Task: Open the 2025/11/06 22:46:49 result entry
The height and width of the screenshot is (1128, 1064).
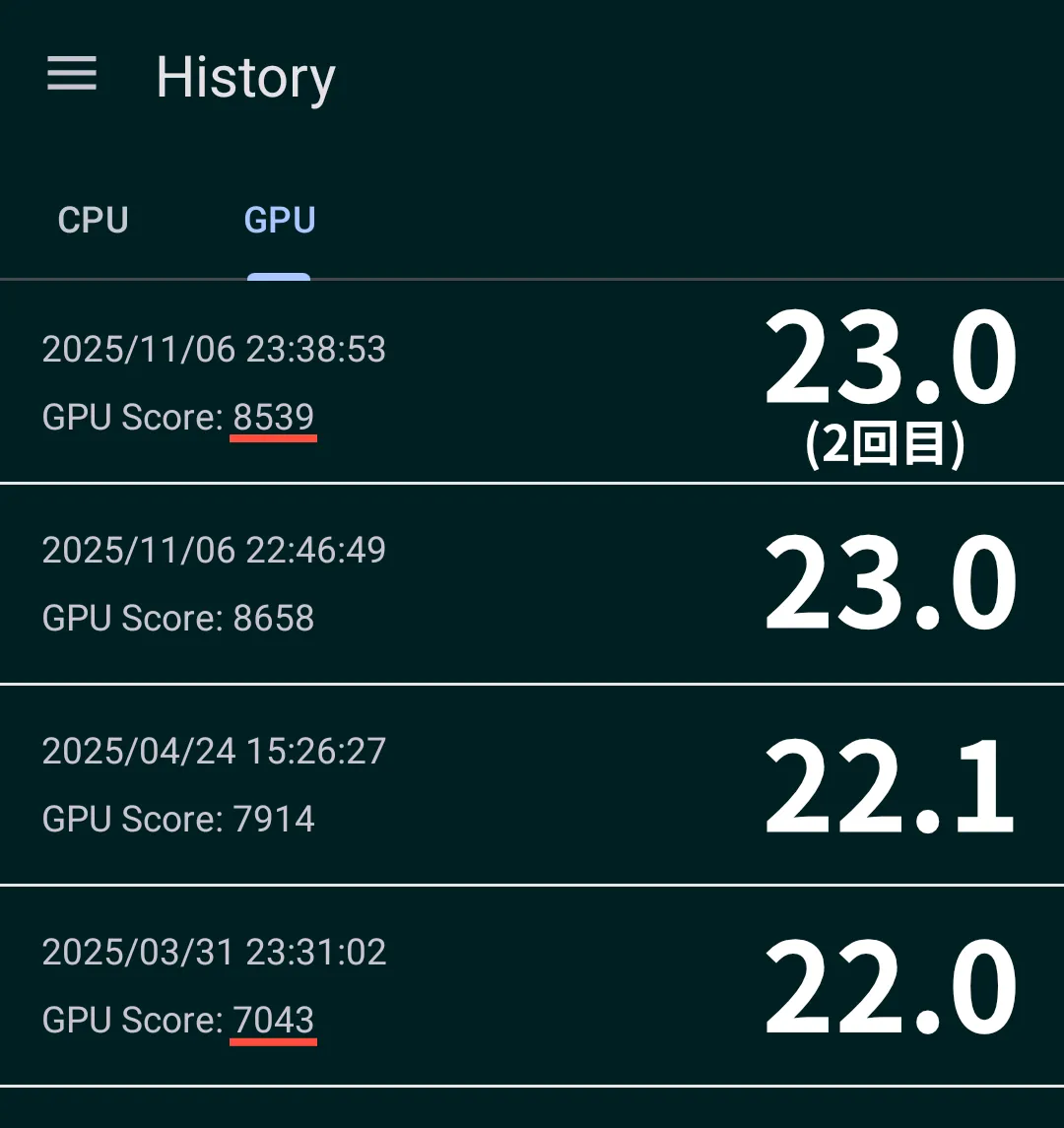Action: coord(532,584)
